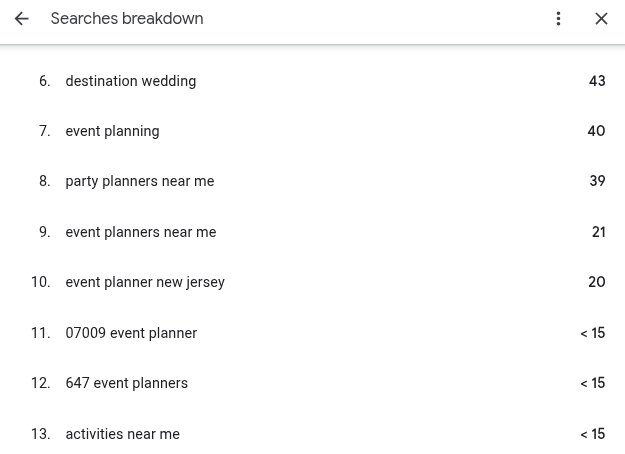Click the count 40 for event planning
Viewport: 625px width, 454px height.
(x=596, y=131)
